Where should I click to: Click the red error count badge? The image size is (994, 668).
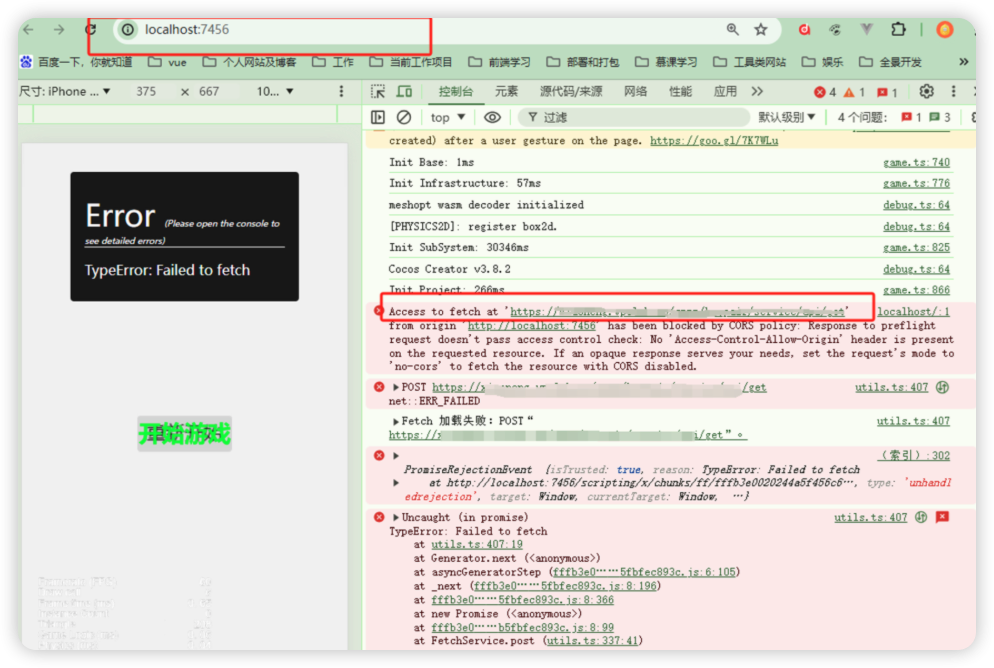[x=825, y=92]
